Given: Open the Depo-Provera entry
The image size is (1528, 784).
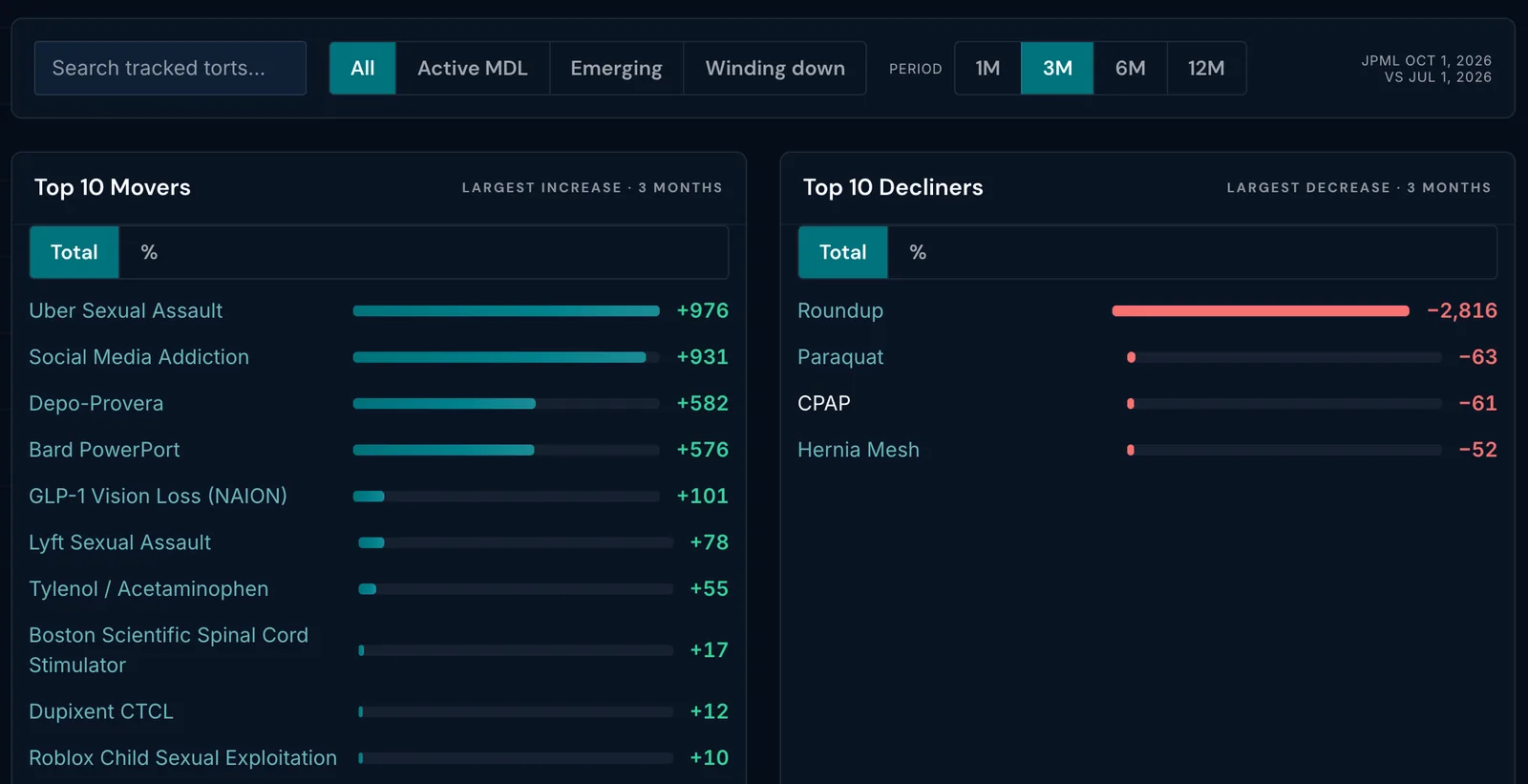Looking at the screenshot, I should 96,403.
